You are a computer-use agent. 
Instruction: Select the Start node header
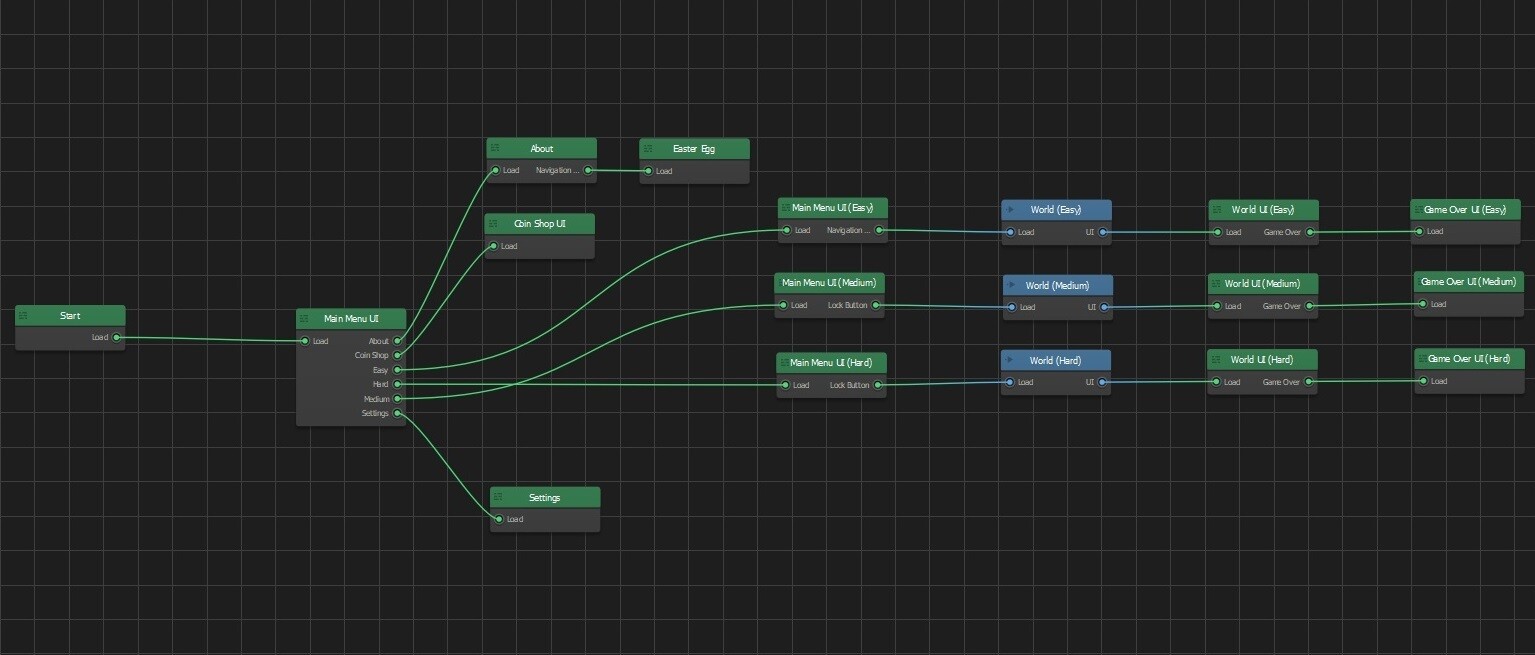tap(70, 315)
